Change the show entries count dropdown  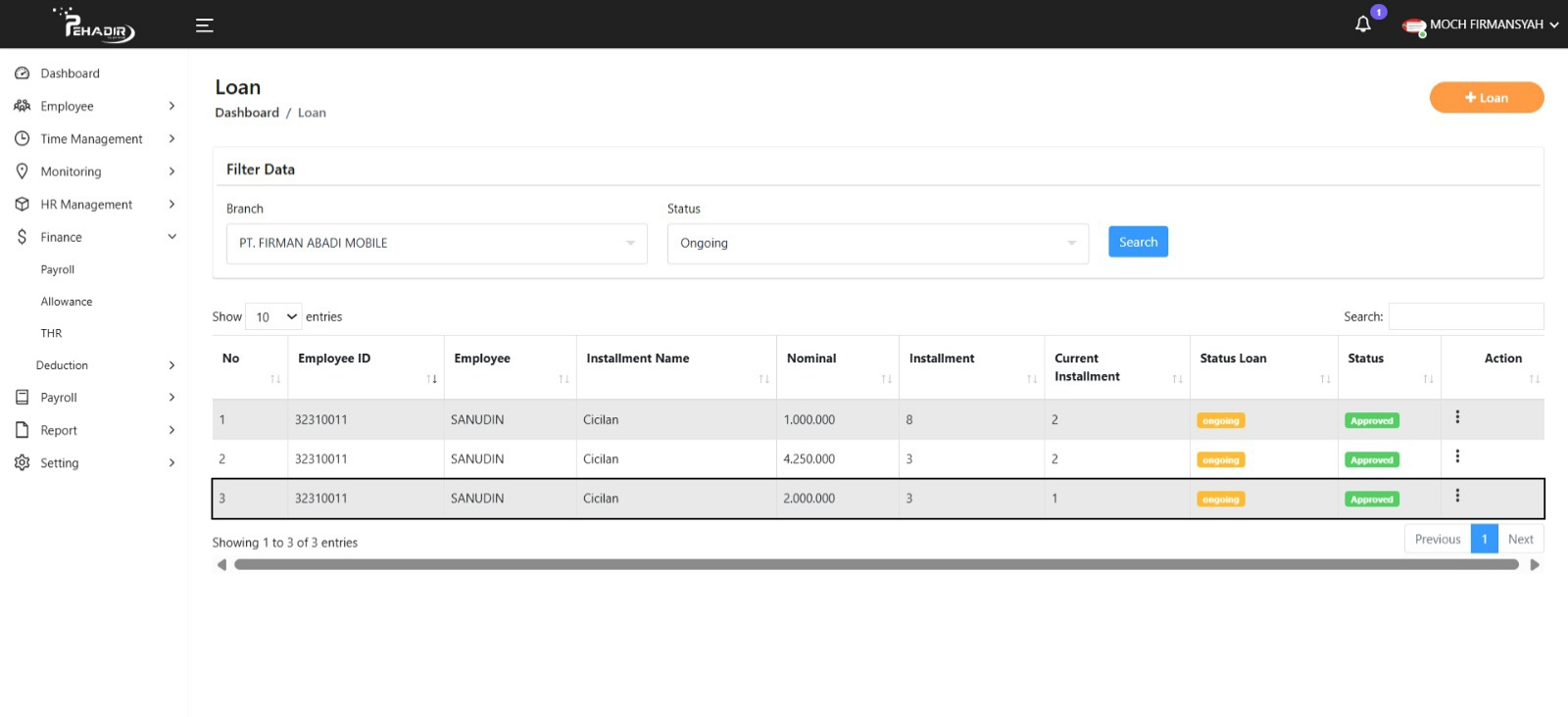pos(273,316)
